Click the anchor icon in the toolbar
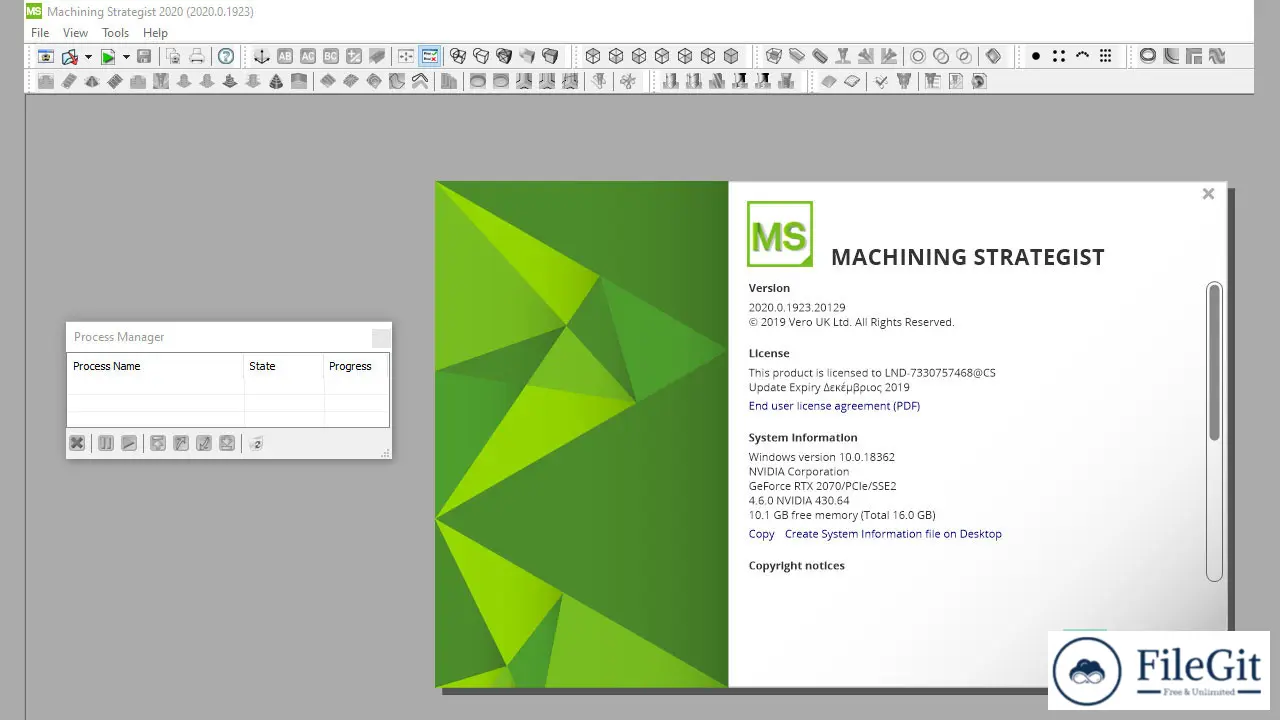This screenshot has height=720, width=1280. click(261, 57)
